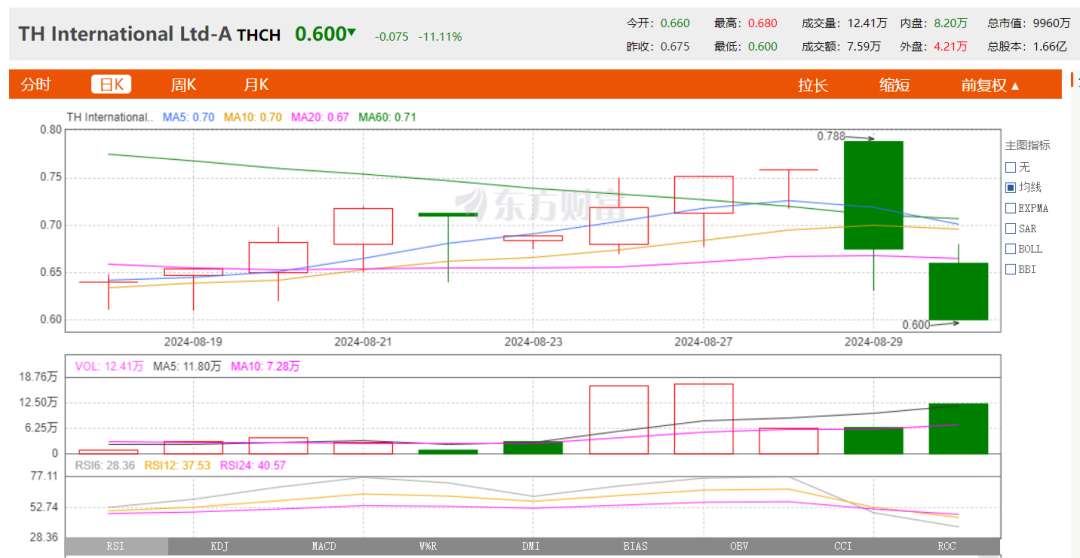The image size is (1080, 558).
Task: Switch to the 分时 intraday tab
Action: click(35, 85)
